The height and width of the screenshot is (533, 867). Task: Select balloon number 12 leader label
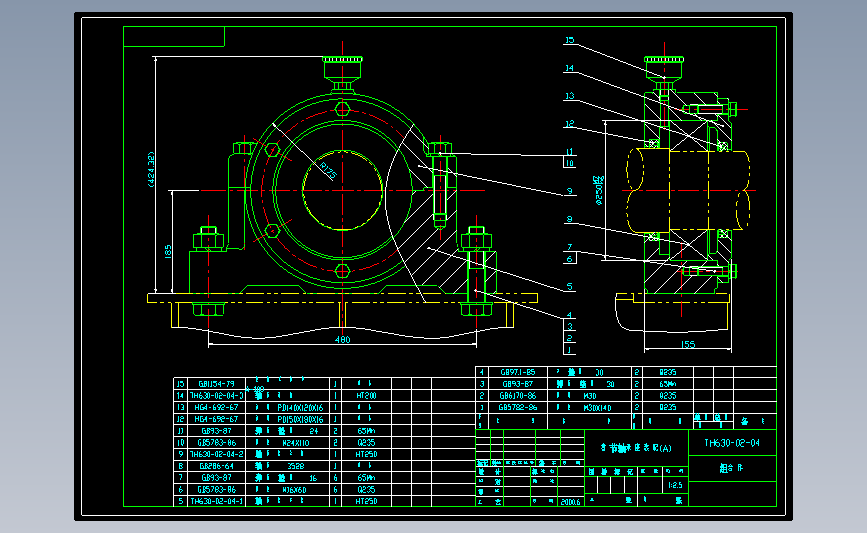click(x=570, y=123)
